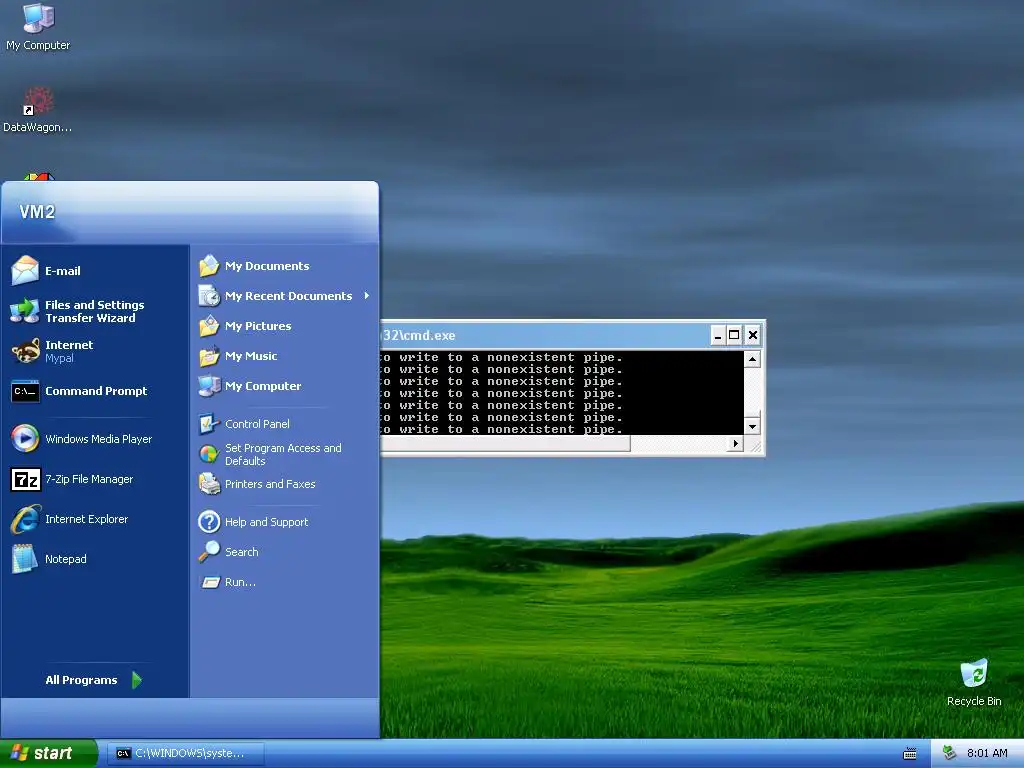Viewport: 1024px width, 768px height.
Task: Select the Control Panel menu label
Action: [257, 424]
